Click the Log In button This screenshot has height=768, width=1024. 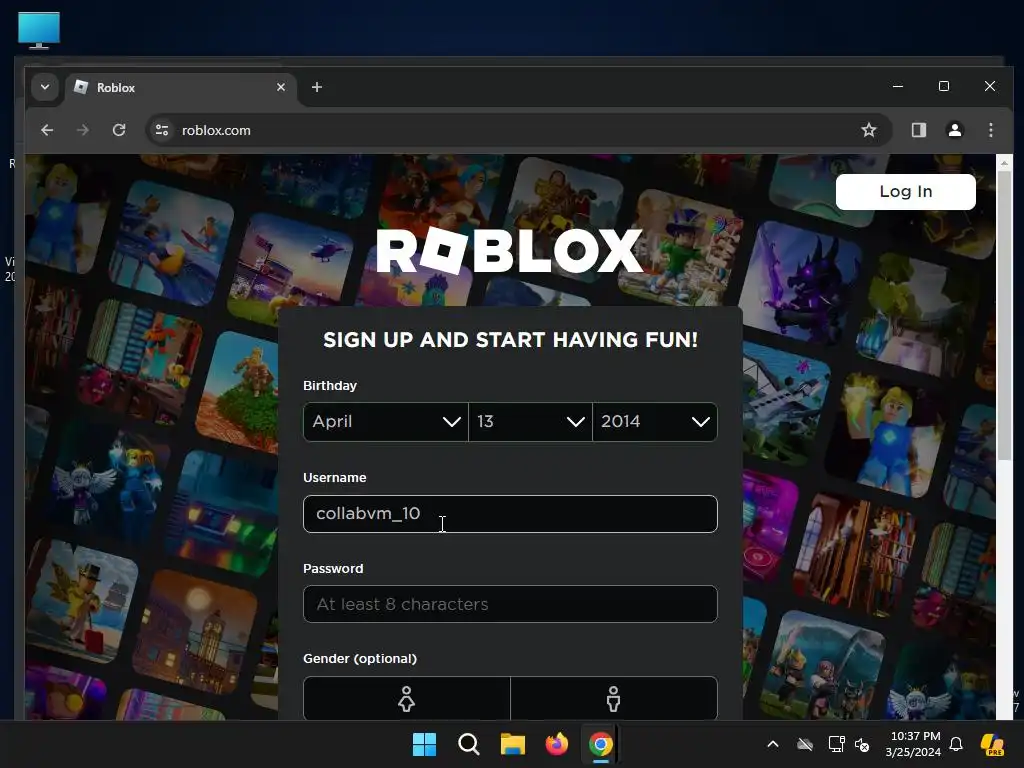pos(906,191)
